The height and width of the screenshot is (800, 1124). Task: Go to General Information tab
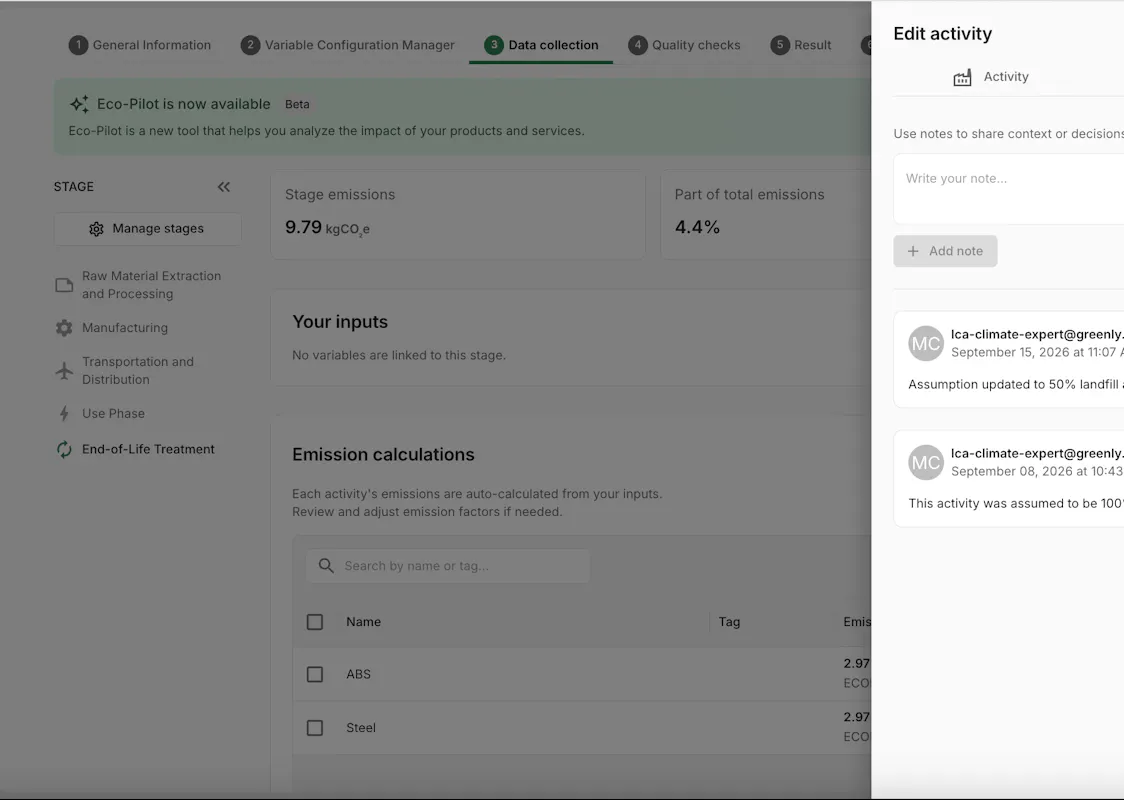click(x=140, y=45)
